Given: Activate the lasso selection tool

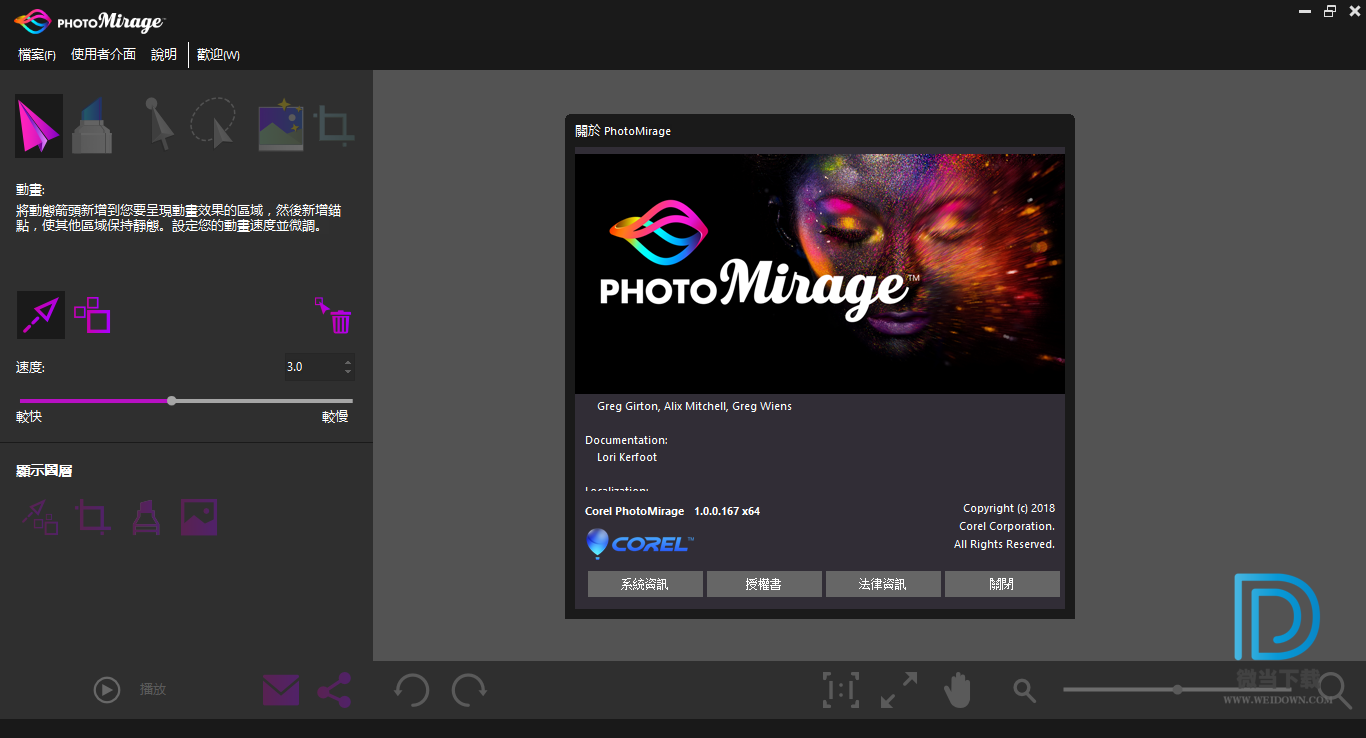Looking at the screenshot, I should coord(213,123).
